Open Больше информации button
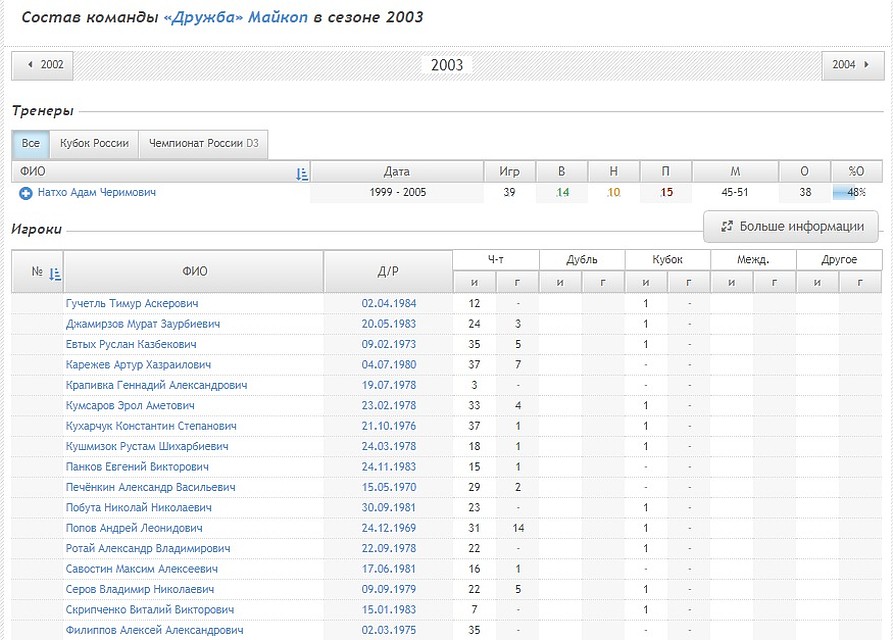 791,227
